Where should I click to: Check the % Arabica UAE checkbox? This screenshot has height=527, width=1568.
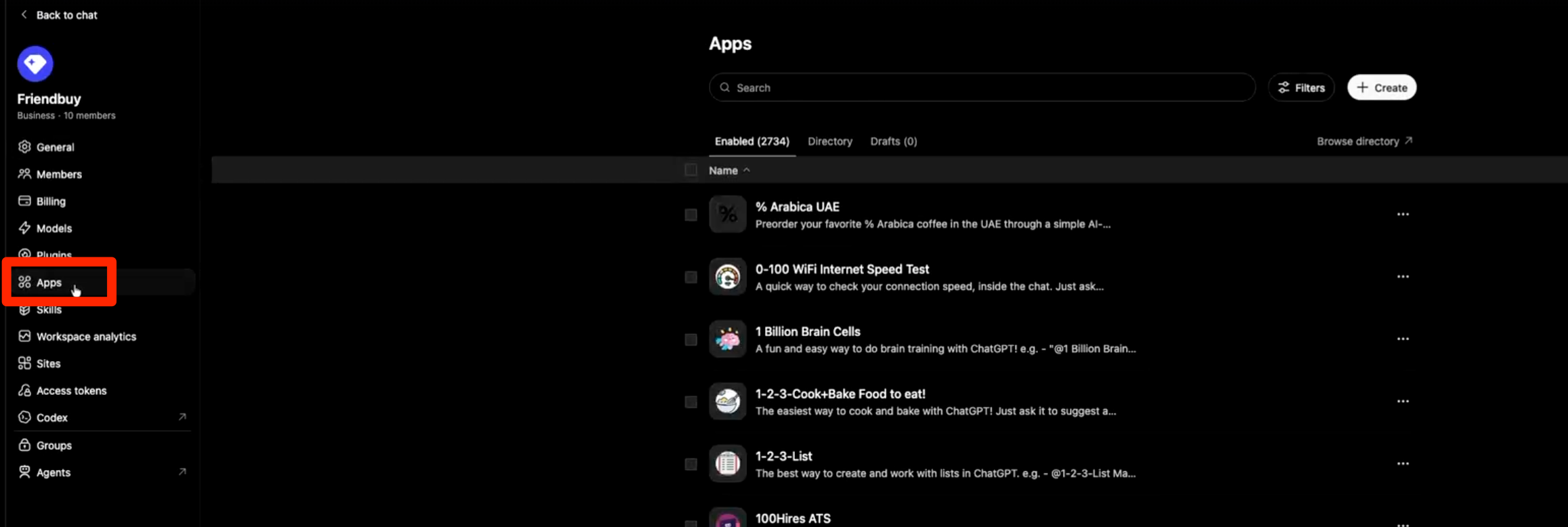click(691, 215)
